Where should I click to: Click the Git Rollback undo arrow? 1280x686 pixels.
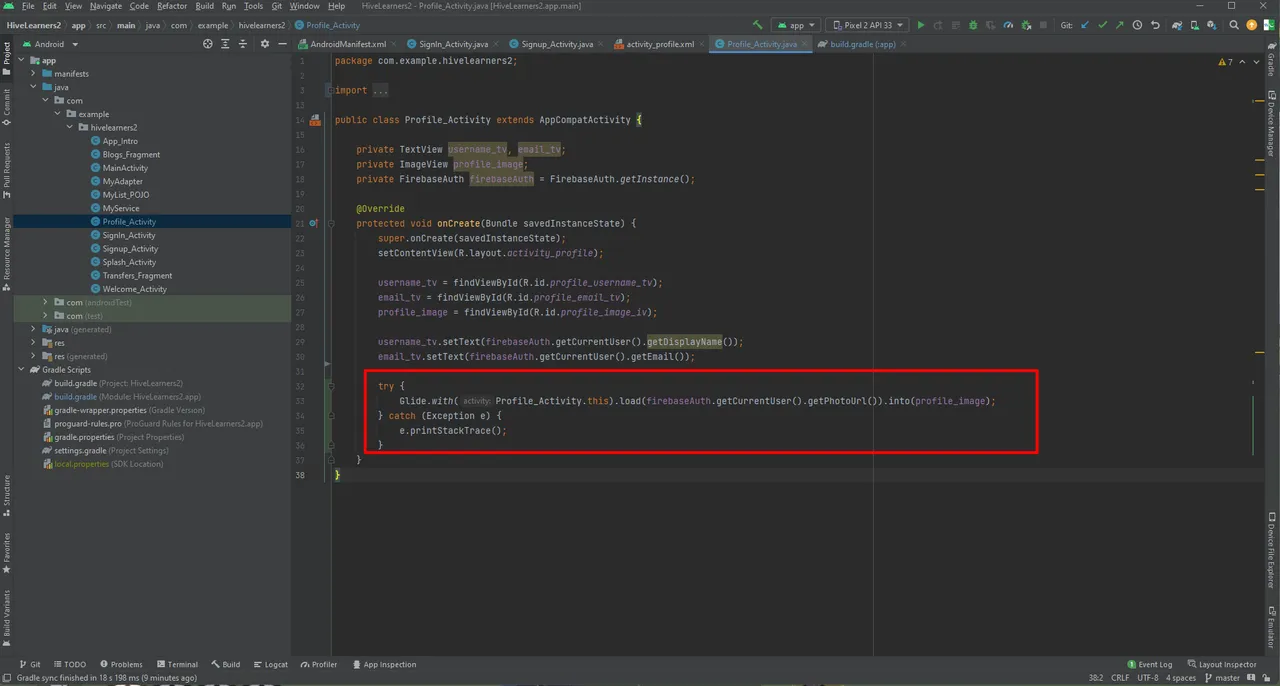coord(1156,25)
